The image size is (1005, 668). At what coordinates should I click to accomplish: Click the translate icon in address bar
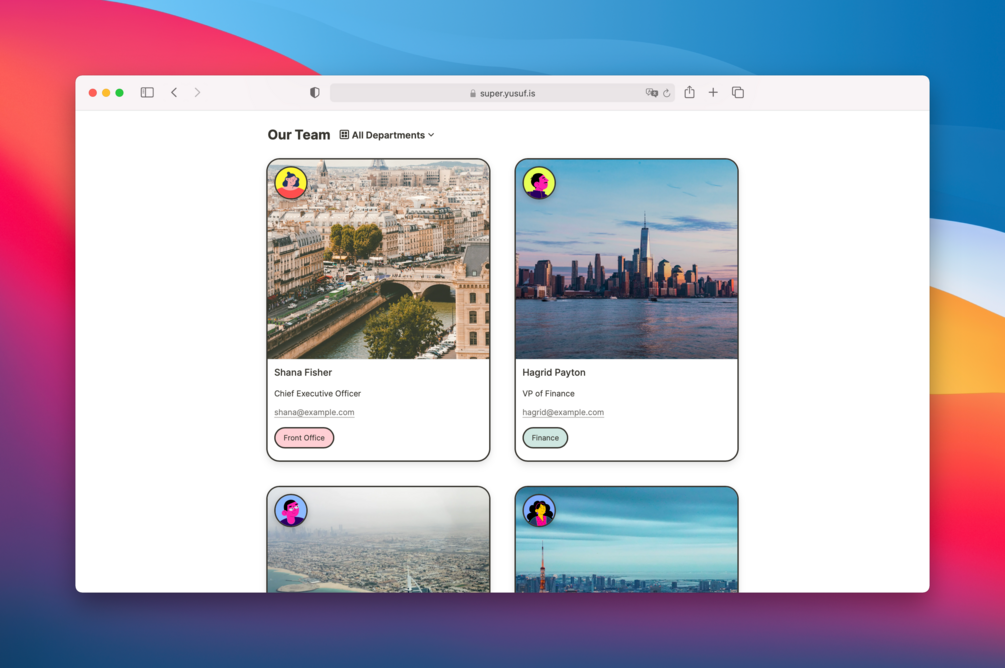coord(651,93)
